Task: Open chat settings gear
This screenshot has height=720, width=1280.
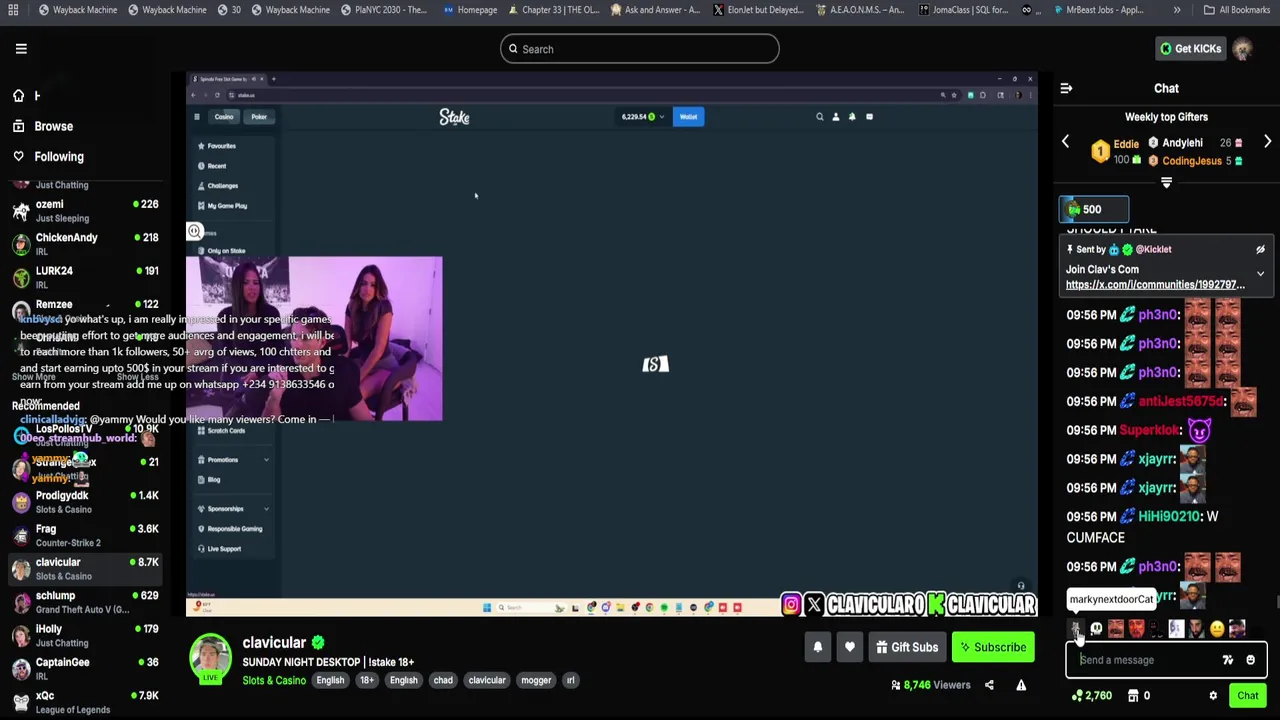Action: pos(1213,696)
